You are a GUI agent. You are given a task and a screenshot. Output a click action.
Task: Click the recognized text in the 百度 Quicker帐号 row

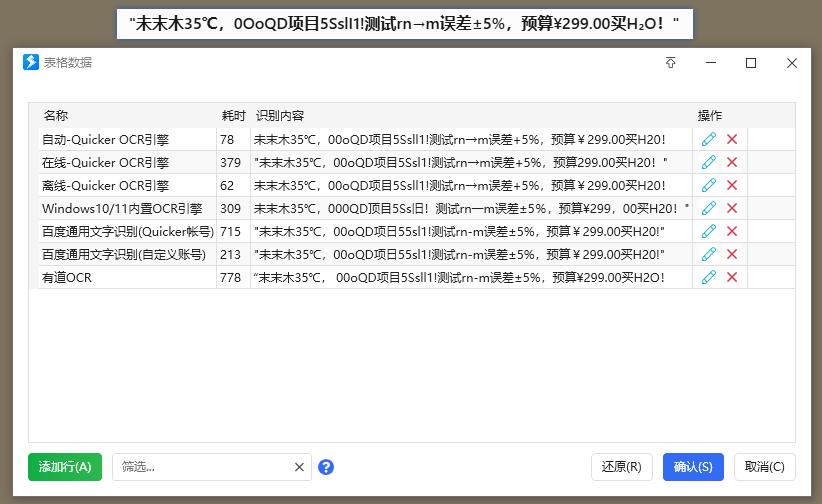coord(459,231)
